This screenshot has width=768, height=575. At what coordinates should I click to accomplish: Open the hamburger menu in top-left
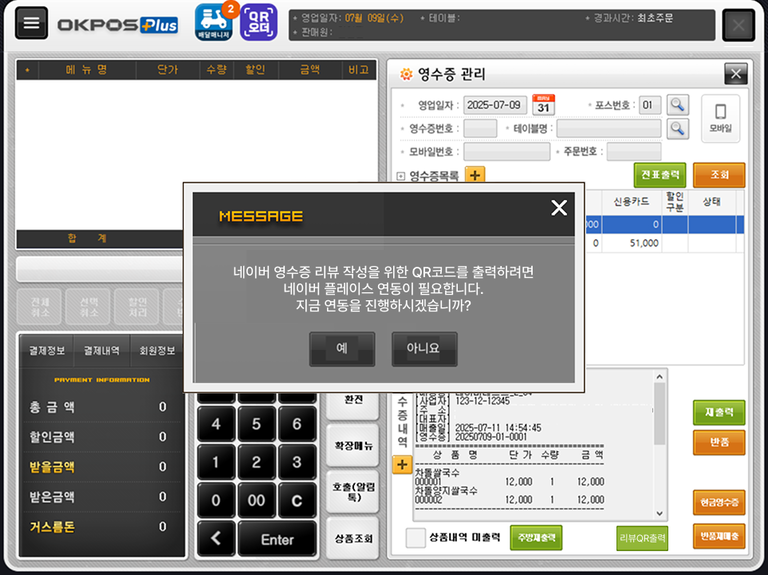click(x=32, y=24)
